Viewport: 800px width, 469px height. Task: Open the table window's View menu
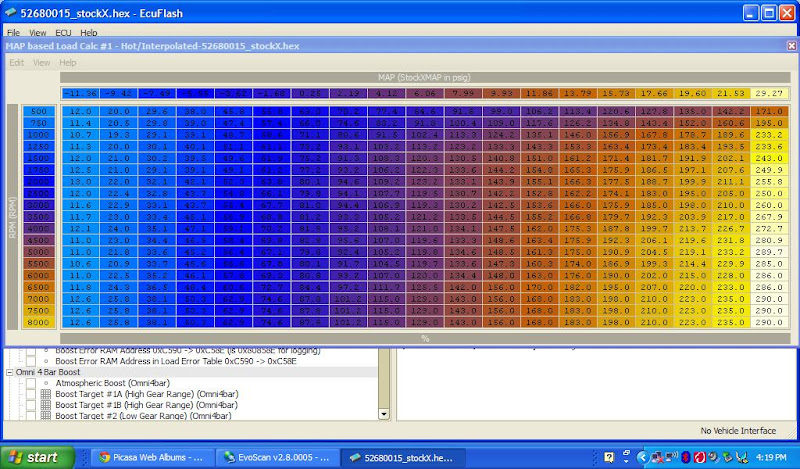[x=41, y=62]
